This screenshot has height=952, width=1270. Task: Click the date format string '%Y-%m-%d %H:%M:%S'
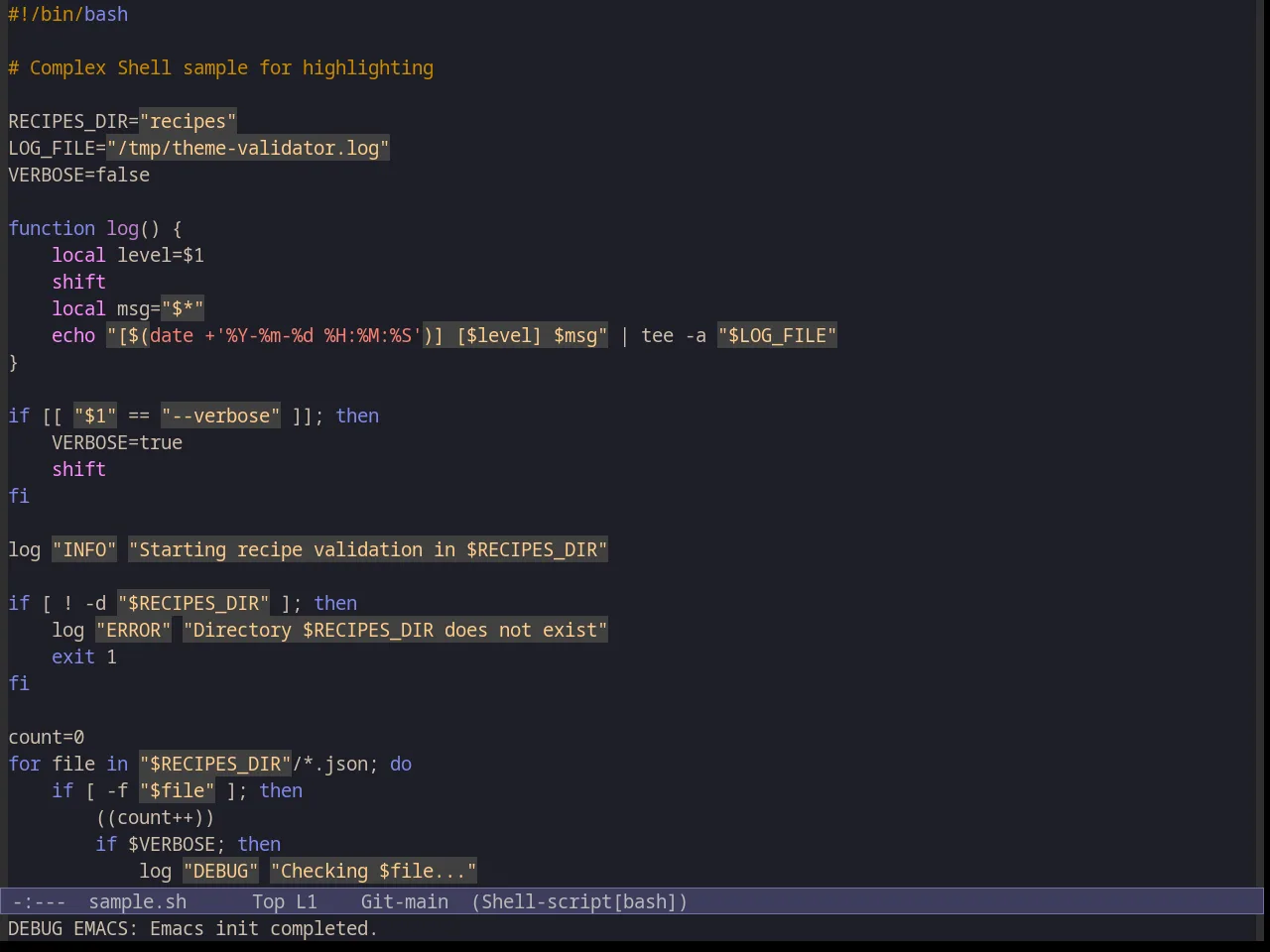tap(318, 335)
